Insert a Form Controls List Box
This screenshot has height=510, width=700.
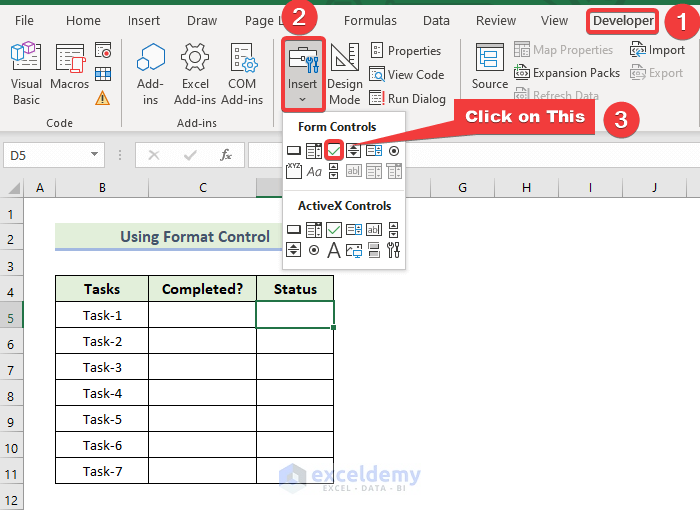(374, 151)
